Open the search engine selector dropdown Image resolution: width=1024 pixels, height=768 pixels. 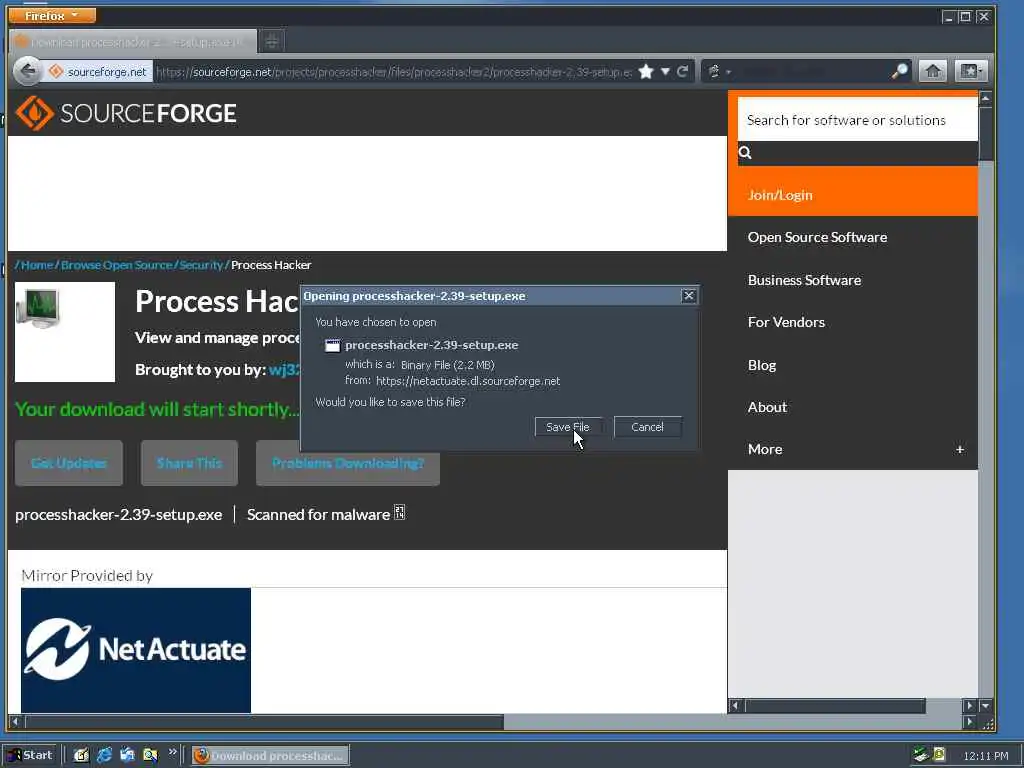tap(718, 71)
